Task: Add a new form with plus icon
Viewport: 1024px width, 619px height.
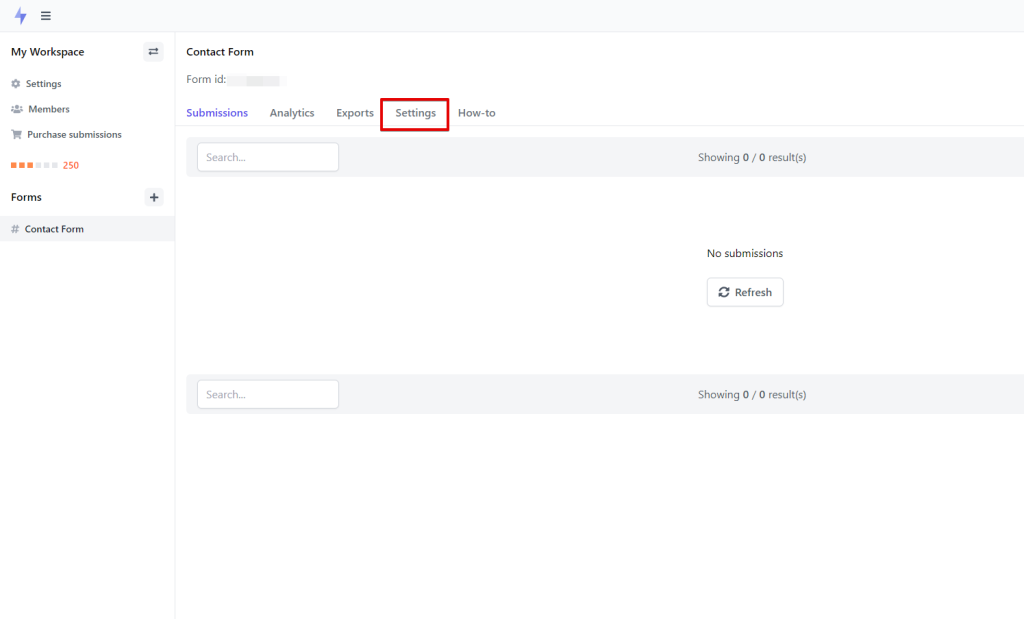Action: pos(154,197)
